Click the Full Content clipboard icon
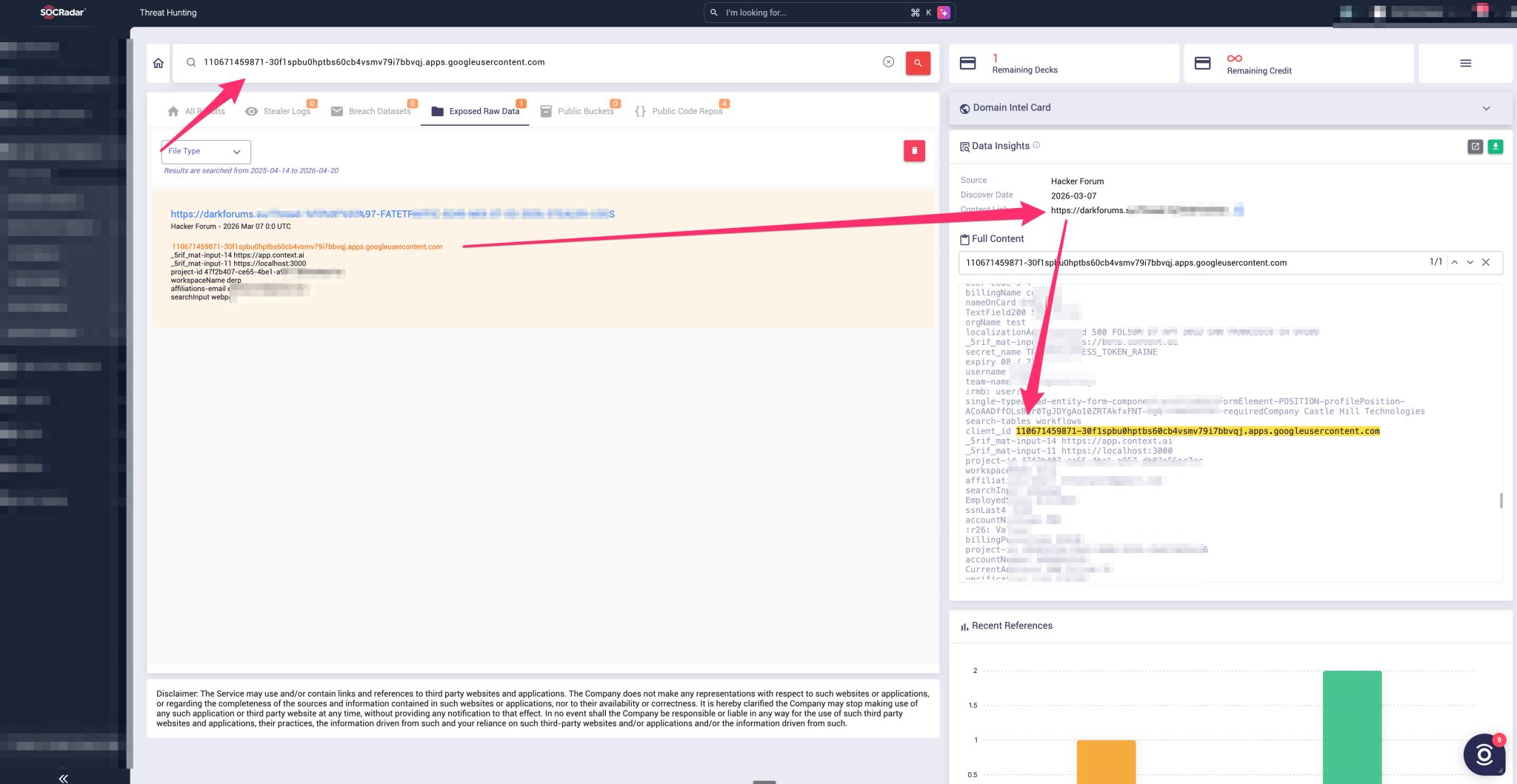Screen dimensions: 1517x784 964,239
